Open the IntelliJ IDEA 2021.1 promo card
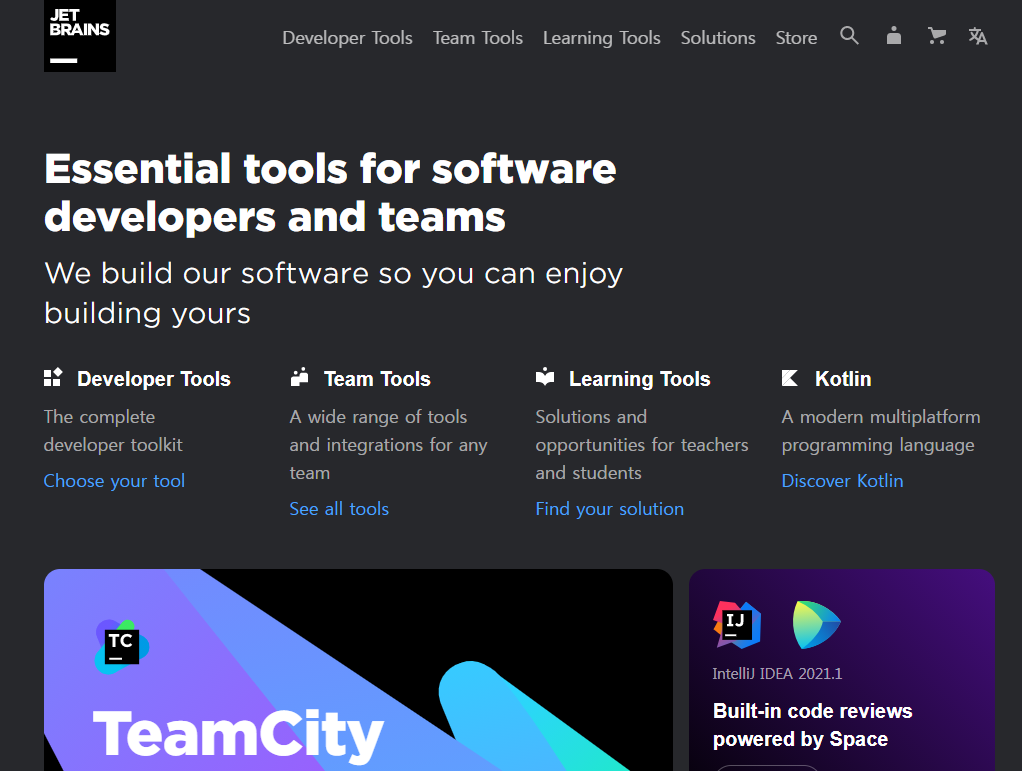Screen dimensions: 1022x771 click(841, 670)
